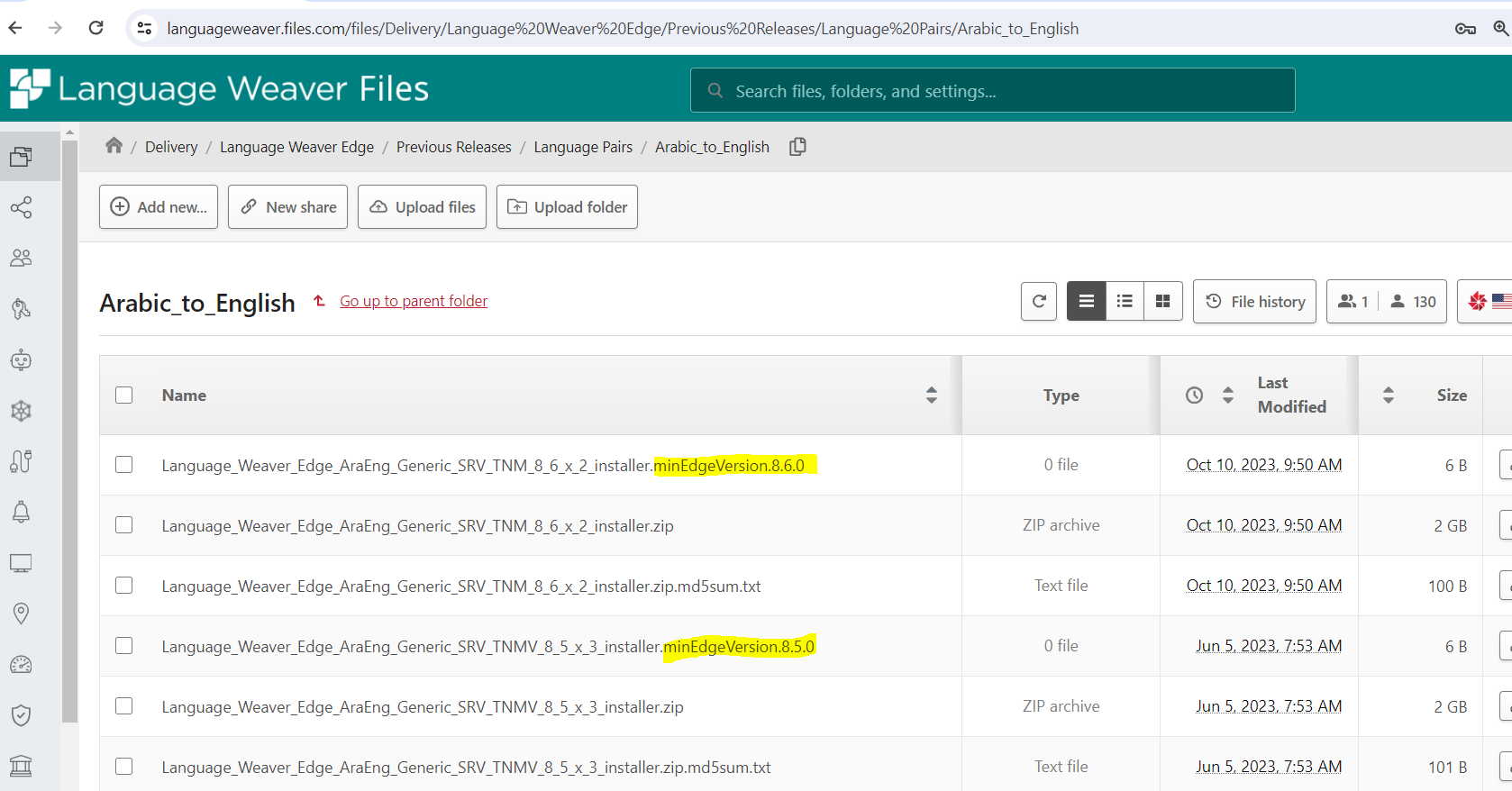The height and width of the screenshot is (791, 1512).
Task: Sort files by Name column arrows
Action: pos(932,395)
